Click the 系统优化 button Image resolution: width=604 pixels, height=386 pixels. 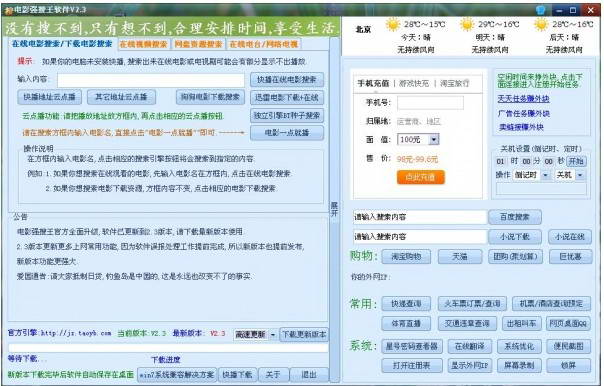pyautogui.click(x=519, y=346)
